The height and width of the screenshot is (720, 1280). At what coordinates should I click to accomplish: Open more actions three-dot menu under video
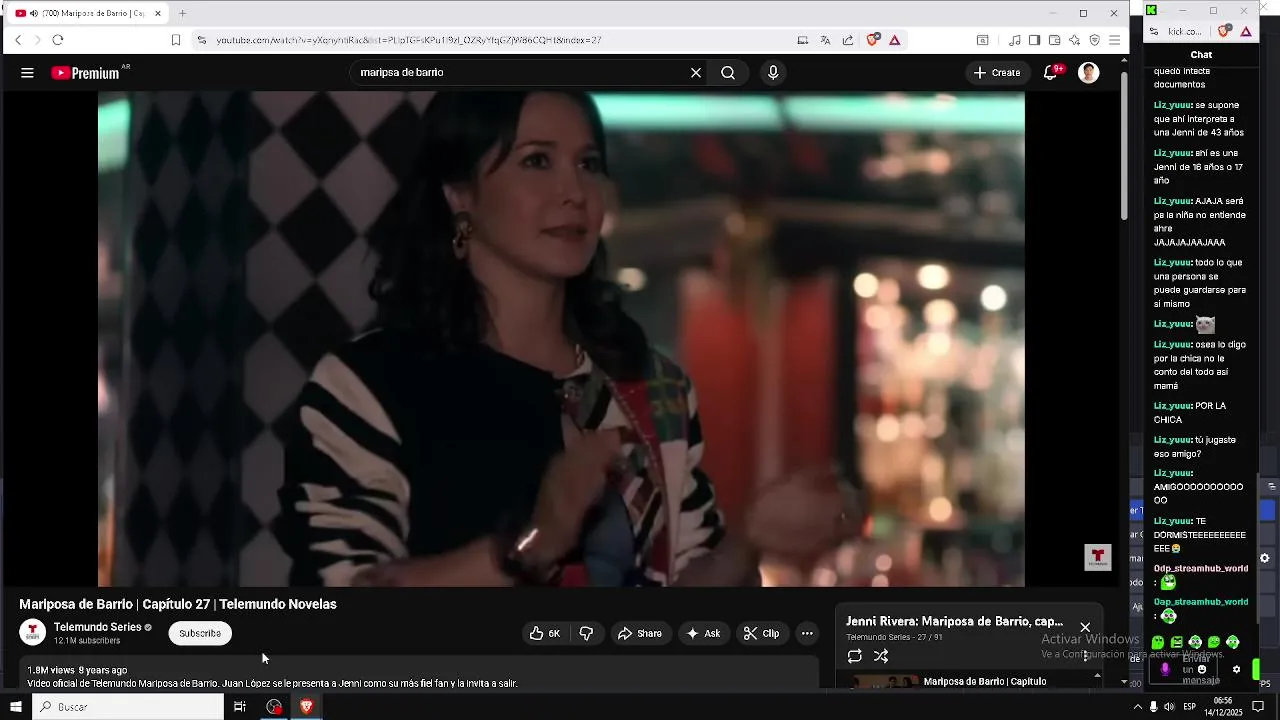[807, 633]
